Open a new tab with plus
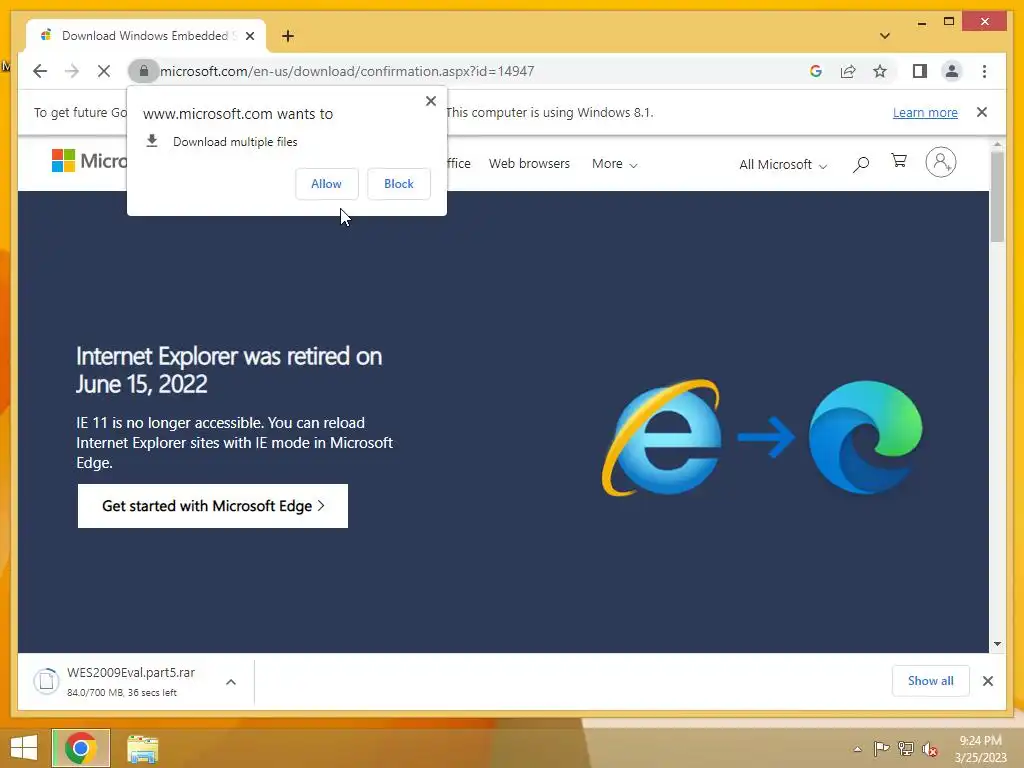 pyautogui.click(x=288, y=36)
